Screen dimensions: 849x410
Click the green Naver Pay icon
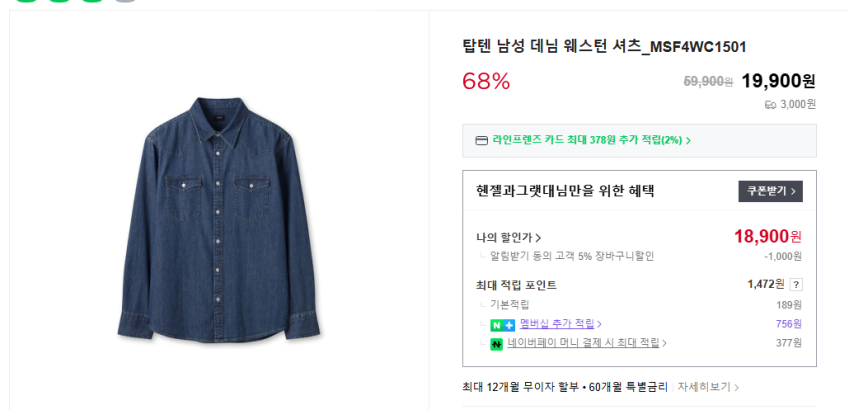496,344
